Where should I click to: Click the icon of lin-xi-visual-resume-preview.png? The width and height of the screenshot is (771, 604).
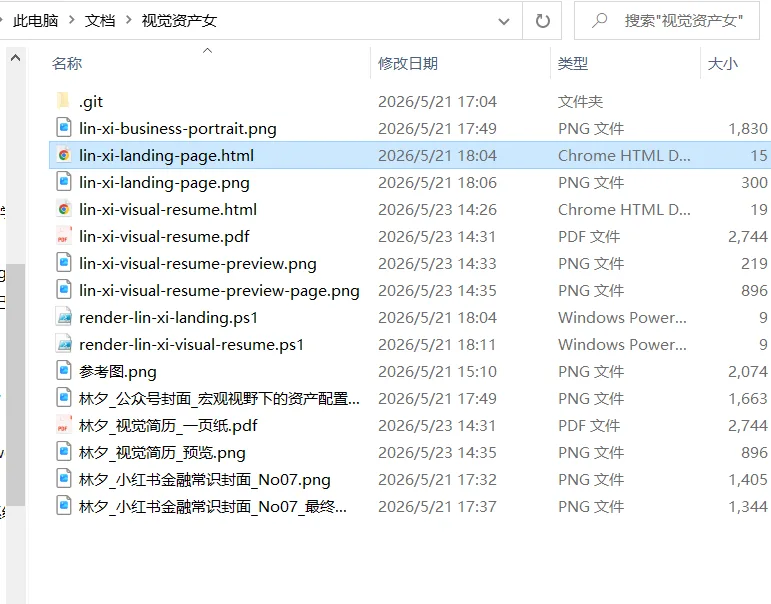click(63, 263)
